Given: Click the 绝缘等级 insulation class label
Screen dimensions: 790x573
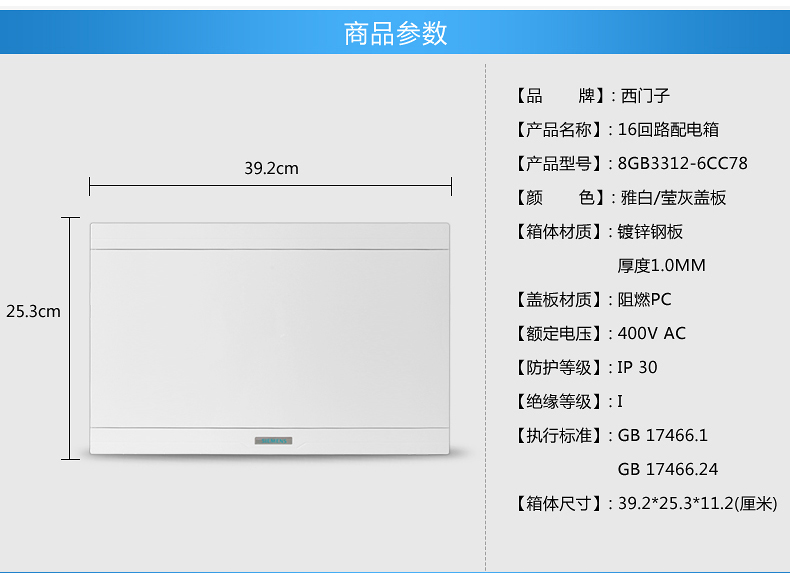Looking at the screenshot, I should pyautogui.click(x=560, y=402).
